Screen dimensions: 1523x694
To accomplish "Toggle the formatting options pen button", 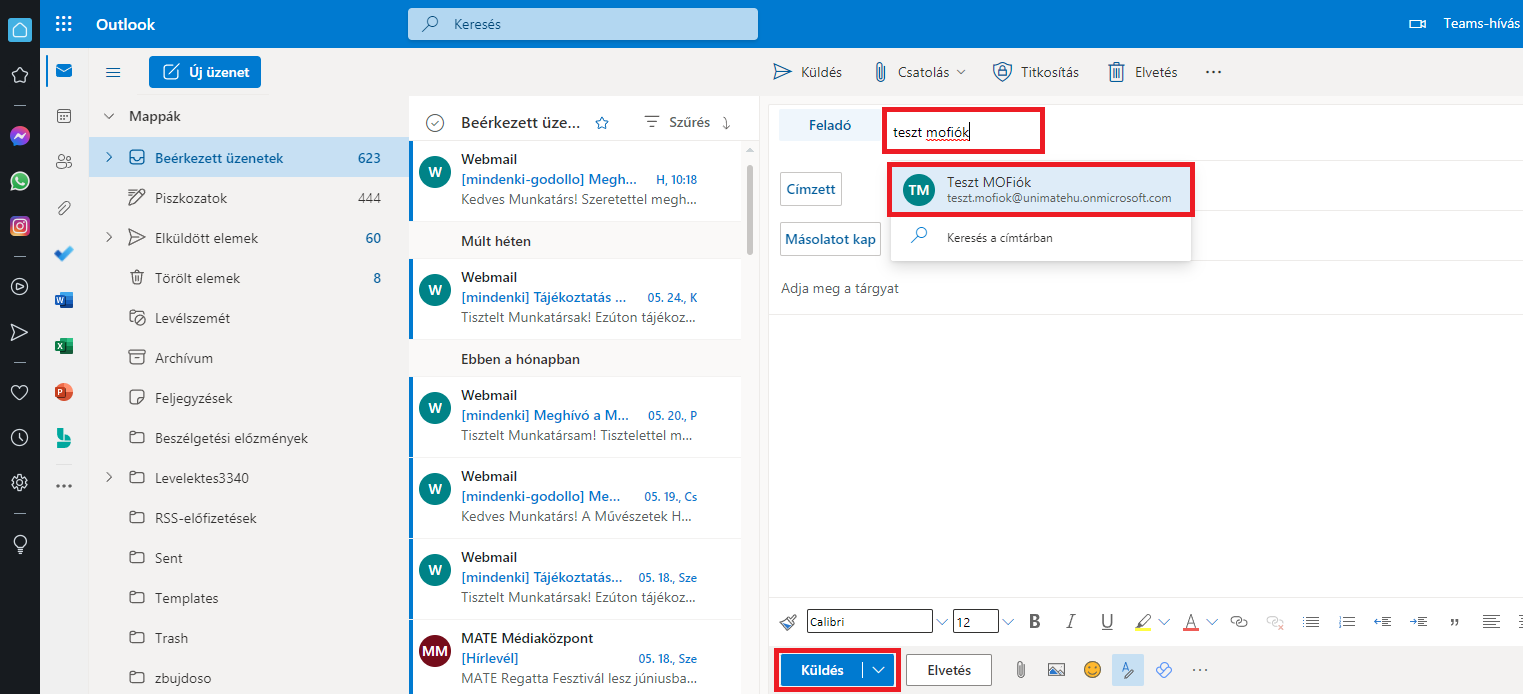I will (1128, 670).
